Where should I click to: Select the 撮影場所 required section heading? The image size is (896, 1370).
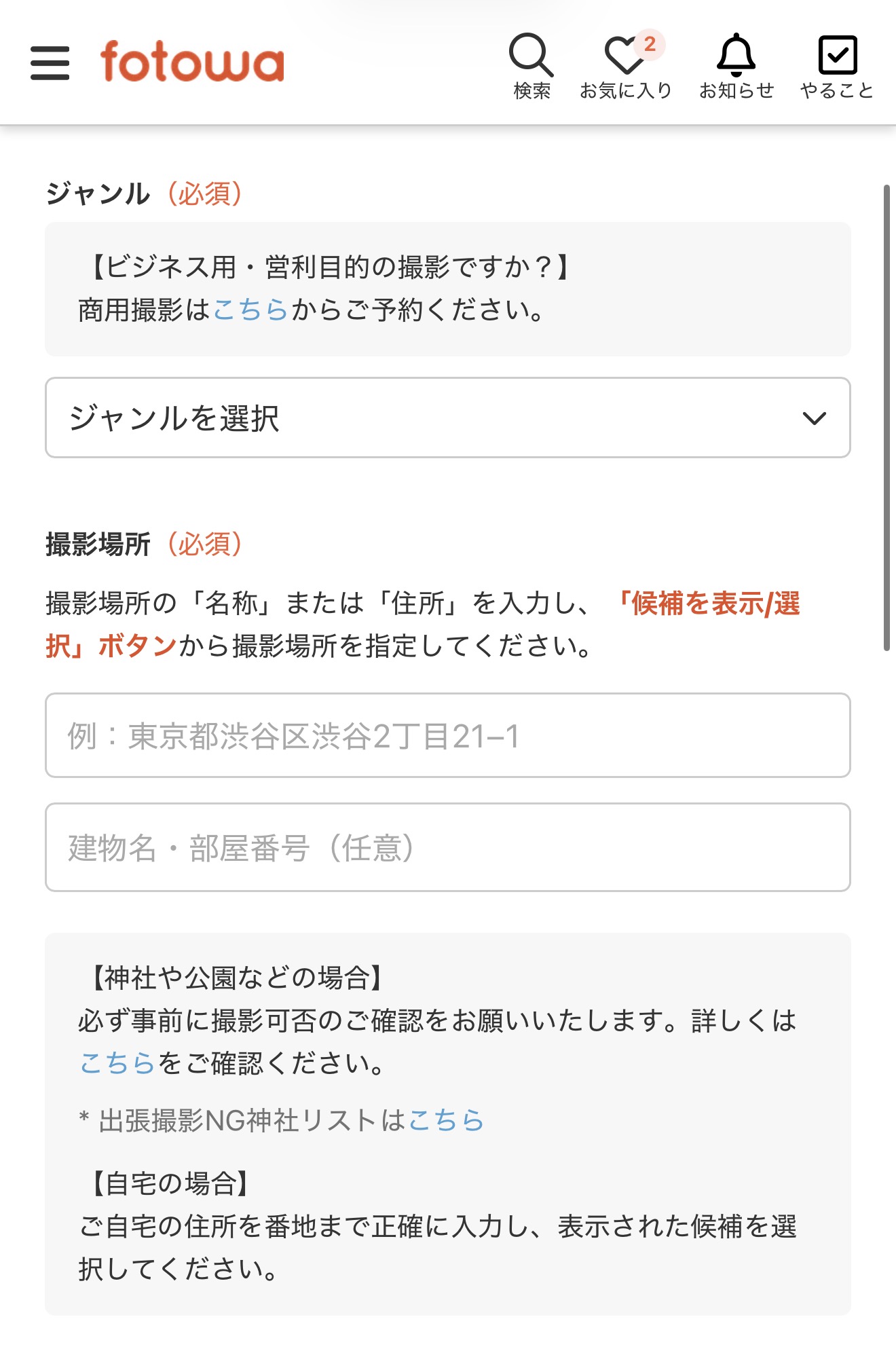[x=100, y=544]
